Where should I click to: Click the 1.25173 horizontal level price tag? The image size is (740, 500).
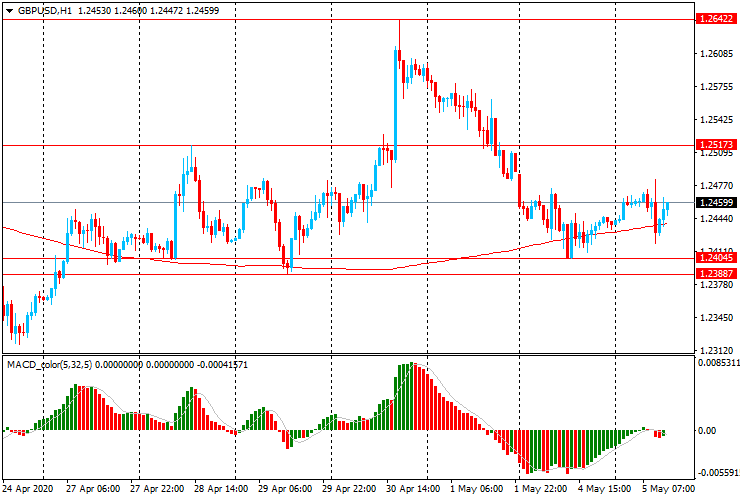tap(716, 145)
